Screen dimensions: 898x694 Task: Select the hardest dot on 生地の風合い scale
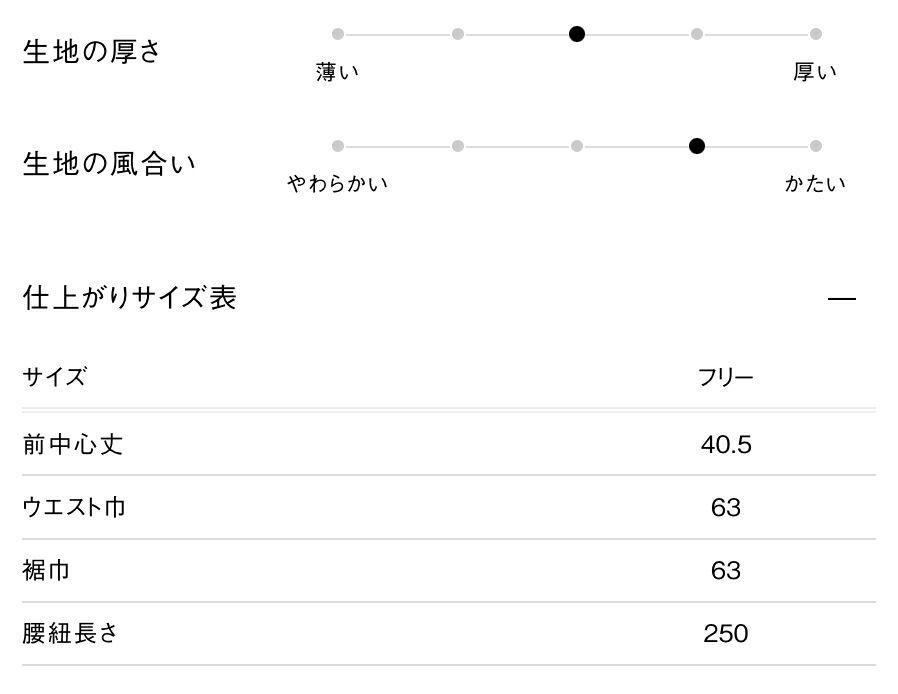pos(816,146)
